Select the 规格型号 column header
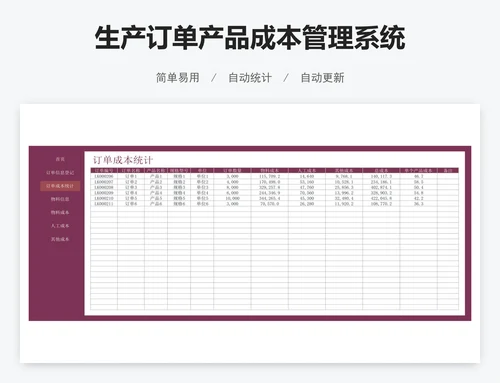The image size is (500, 383). [x=179, y=171]
